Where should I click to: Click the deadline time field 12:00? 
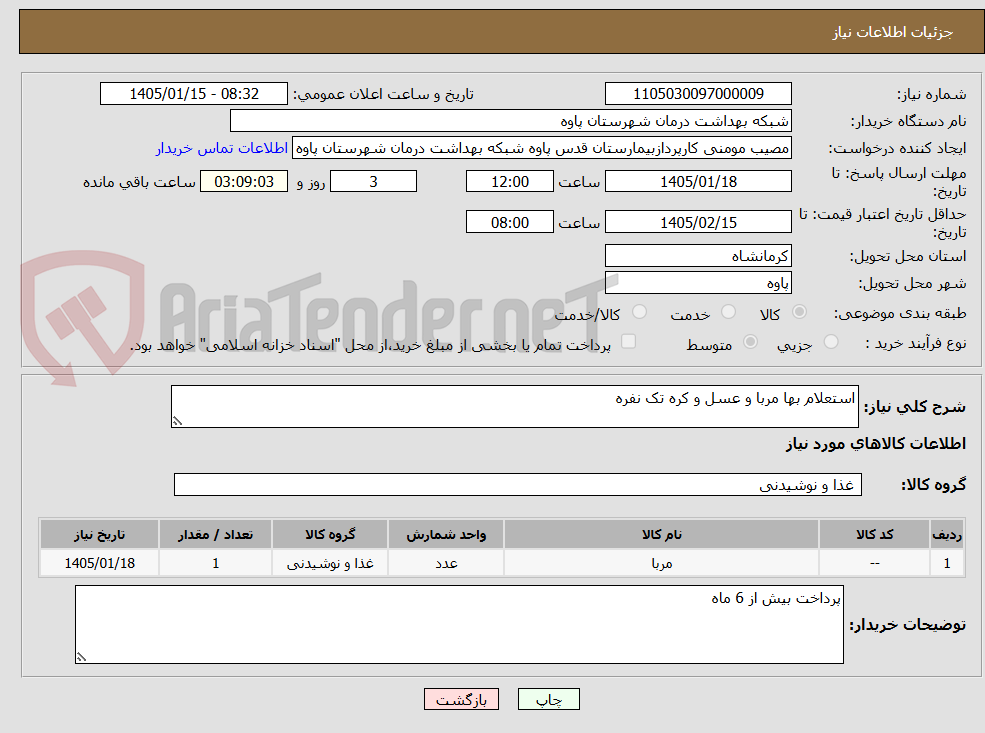click(509, 182)
